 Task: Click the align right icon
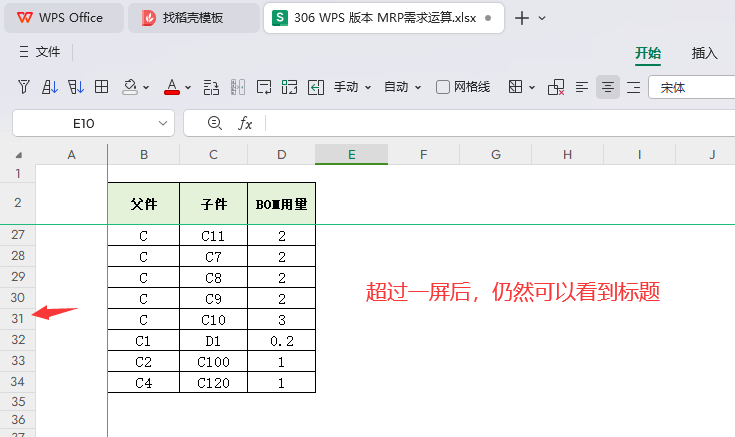point(633,87)
